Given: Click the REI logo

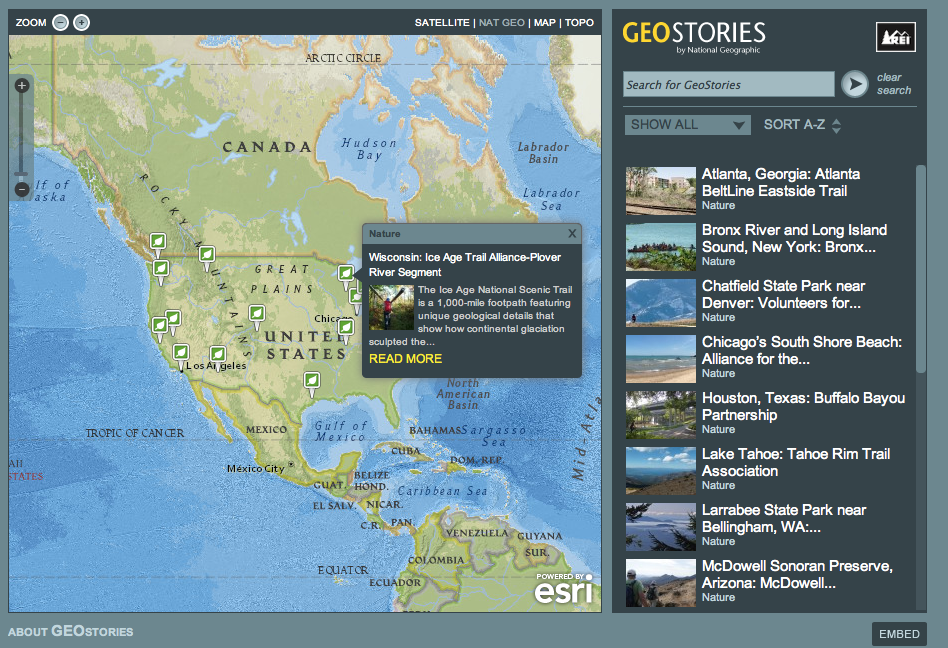Looking at the screenshot, I should click(895, 37).
